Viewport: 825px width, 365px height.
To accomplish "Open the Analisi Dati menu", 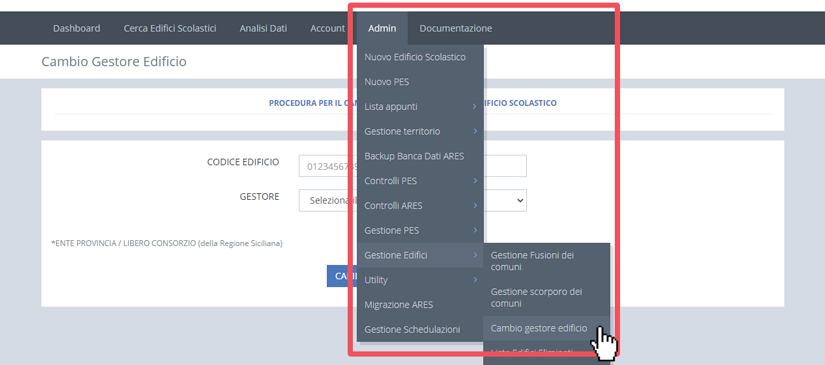I will (263, 28).
